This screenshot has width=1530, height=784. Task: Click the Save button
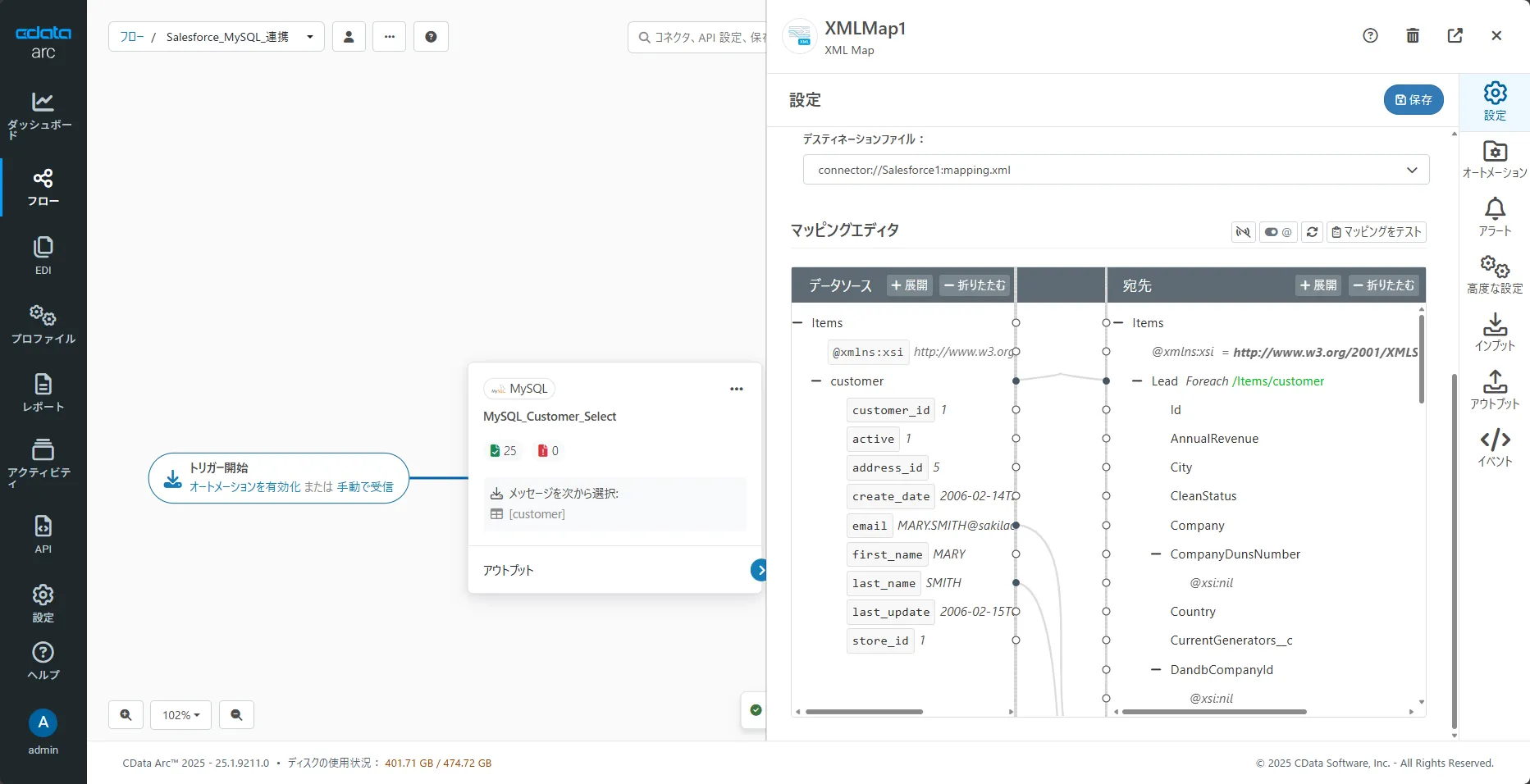1414,99
